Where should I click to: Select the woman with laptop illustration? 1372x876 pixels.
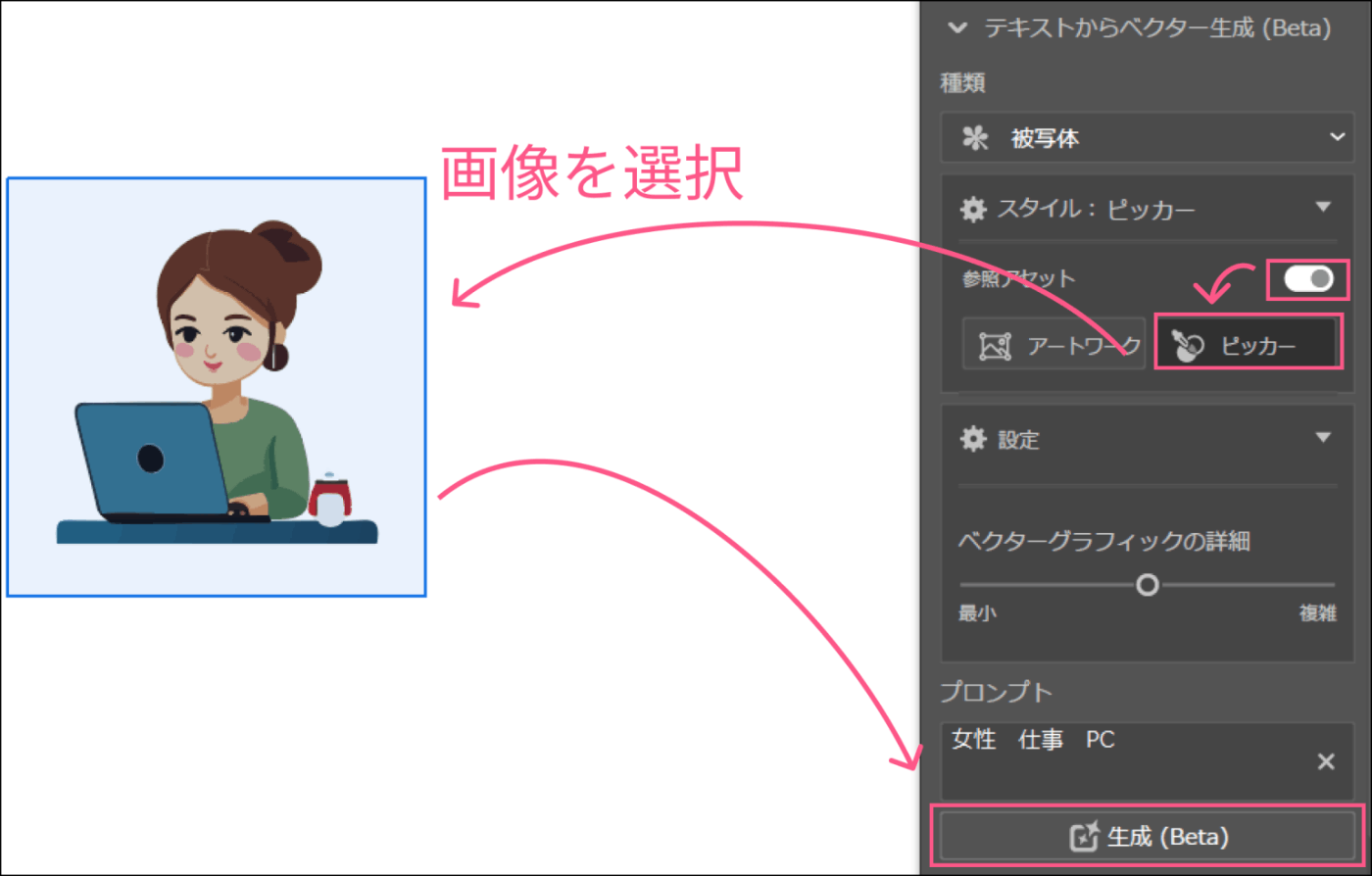click(x=217, y=387)
